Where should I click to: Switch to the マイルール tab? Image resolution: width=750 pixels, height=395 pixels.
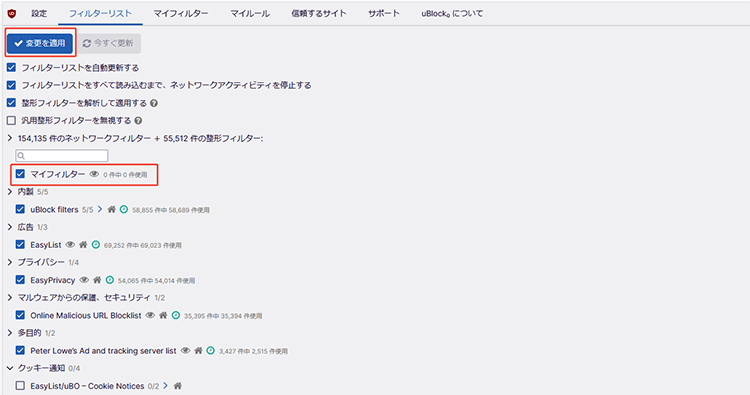(250, 14)
